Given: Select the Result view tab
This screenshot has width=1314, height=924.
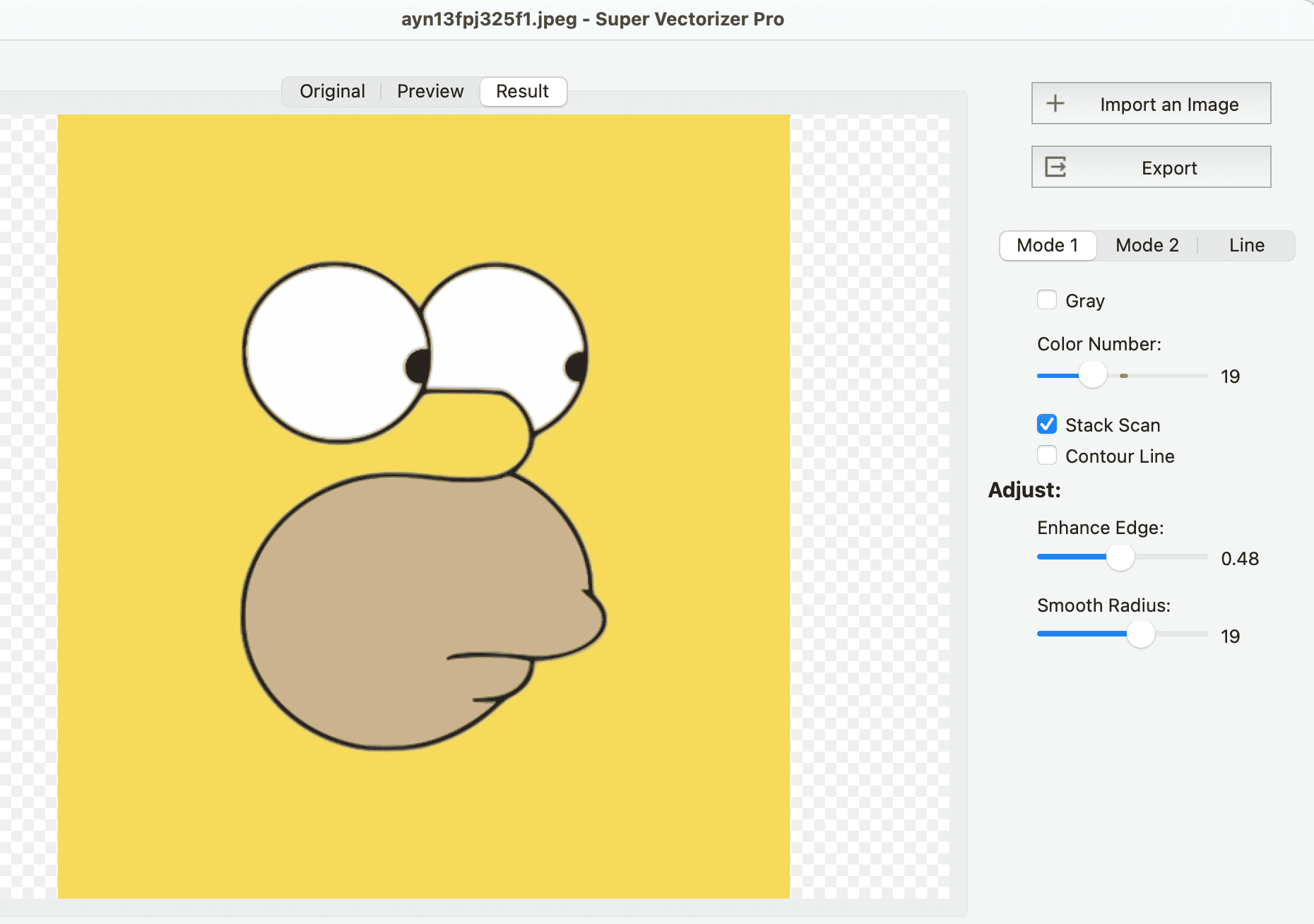Looking at the screenshot, I should point(523,91).
